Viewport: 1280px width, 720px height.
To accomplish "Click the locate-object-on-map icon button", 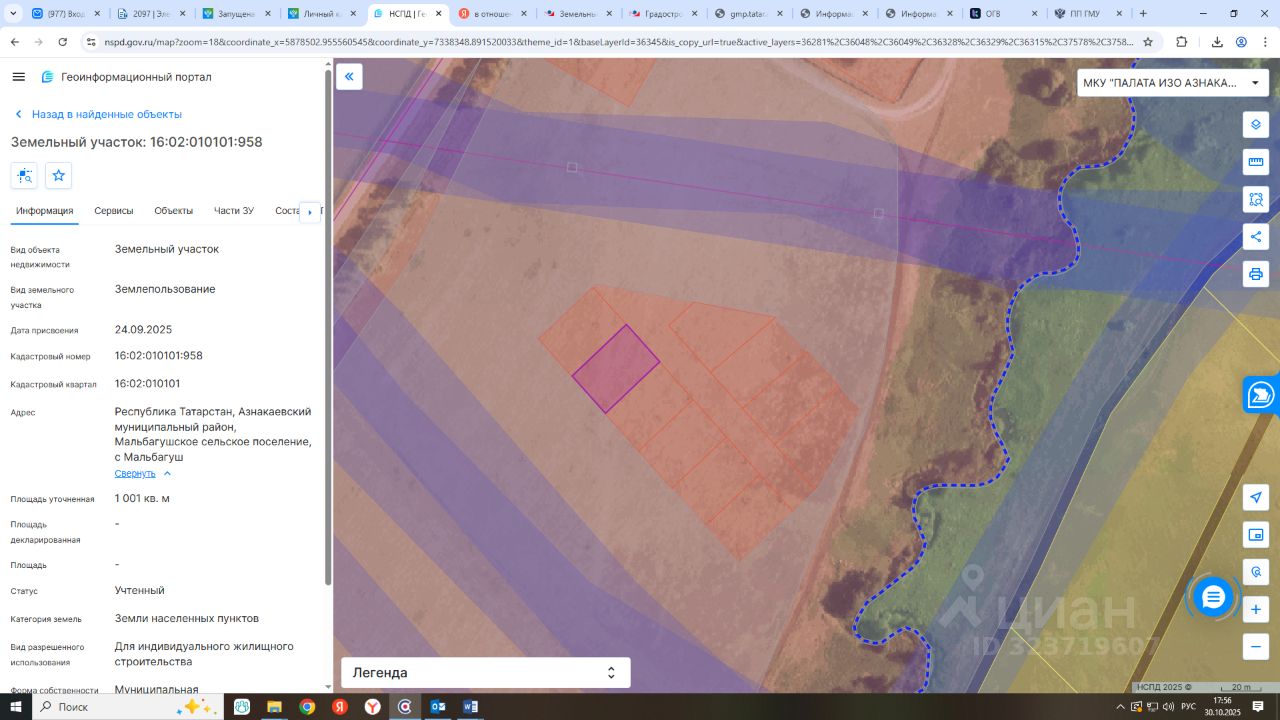I will pos(25,176).
